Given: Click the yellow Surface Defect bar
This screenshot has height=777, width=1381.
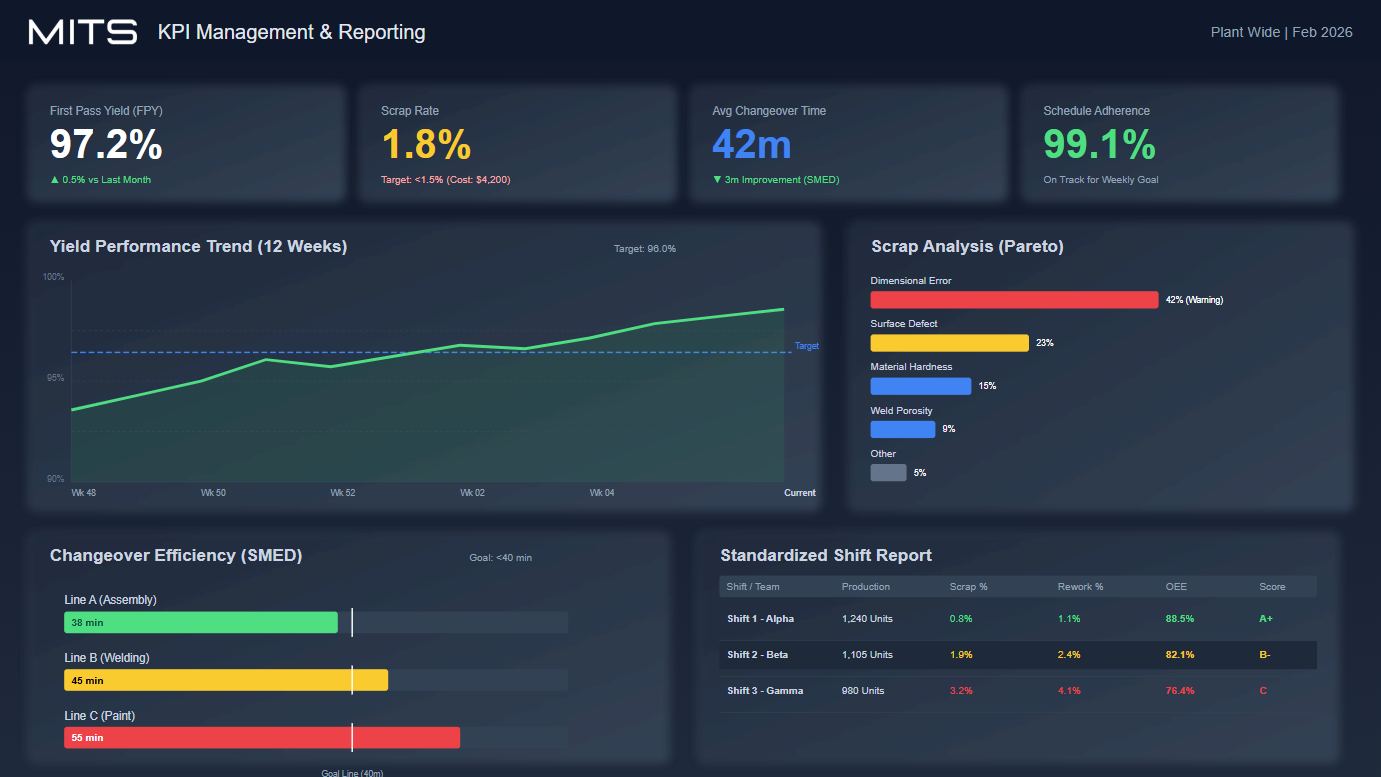Looking at the screenshot, I should tap(949, 343).
